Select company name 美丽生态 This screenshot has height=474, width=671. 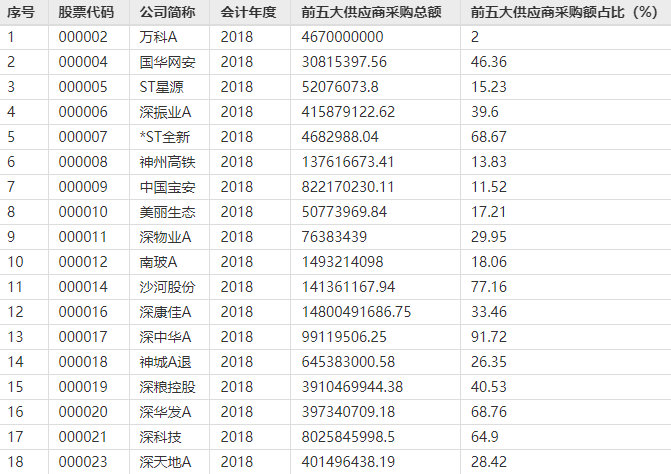[167, 212]
